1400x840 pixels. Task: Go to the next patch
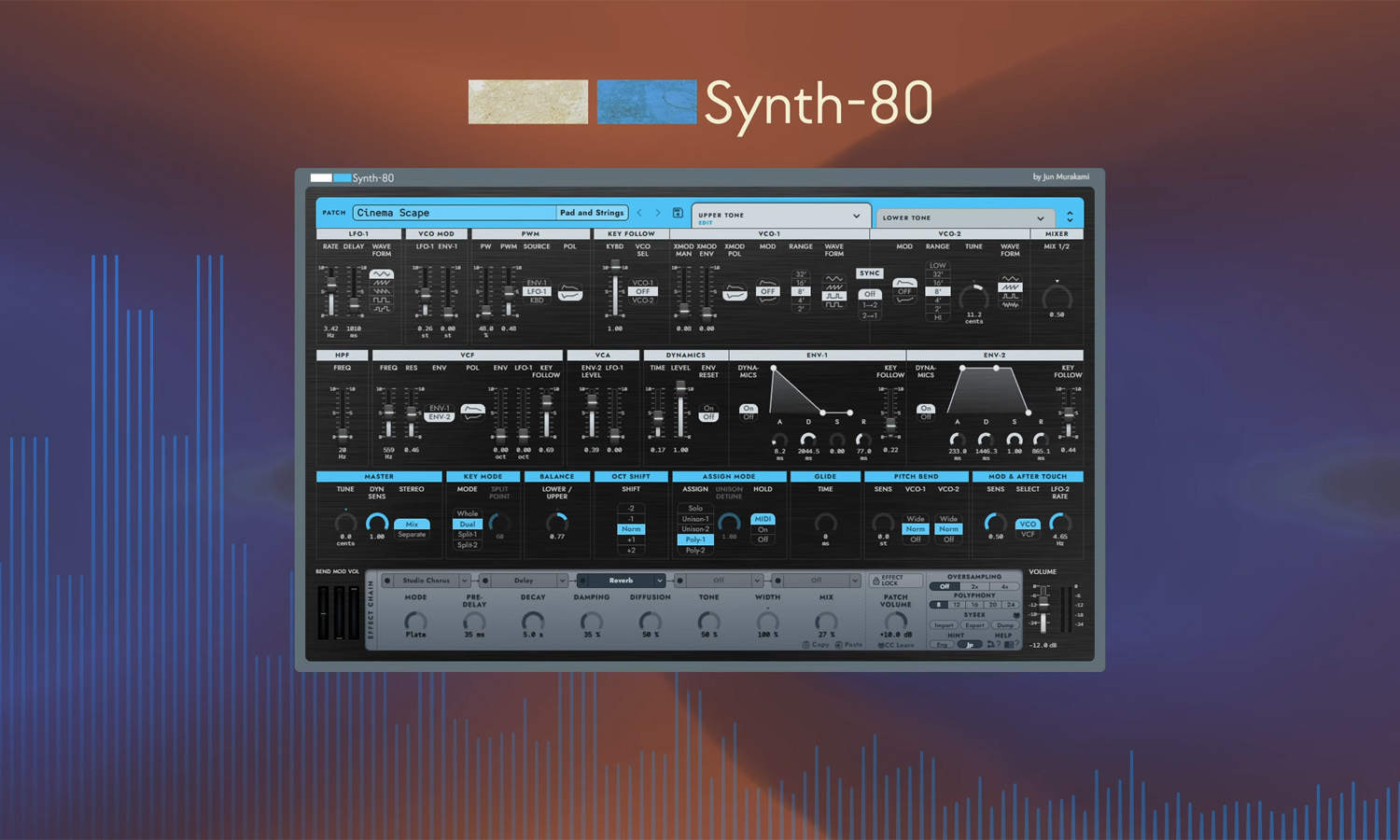point(657,213)
